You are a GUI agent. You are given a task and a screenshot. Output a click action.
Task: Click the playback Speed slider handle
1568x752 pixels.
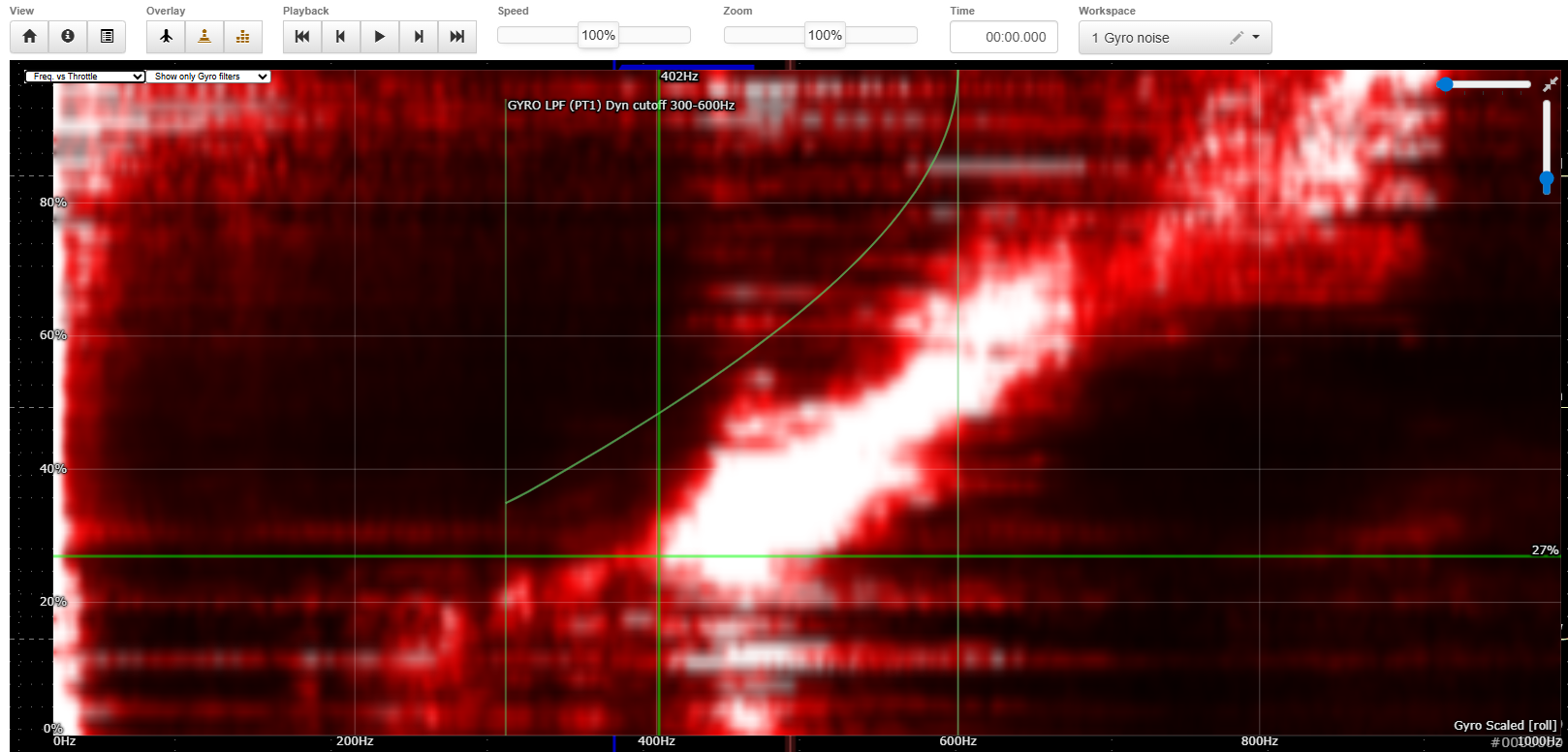point(598,36)
